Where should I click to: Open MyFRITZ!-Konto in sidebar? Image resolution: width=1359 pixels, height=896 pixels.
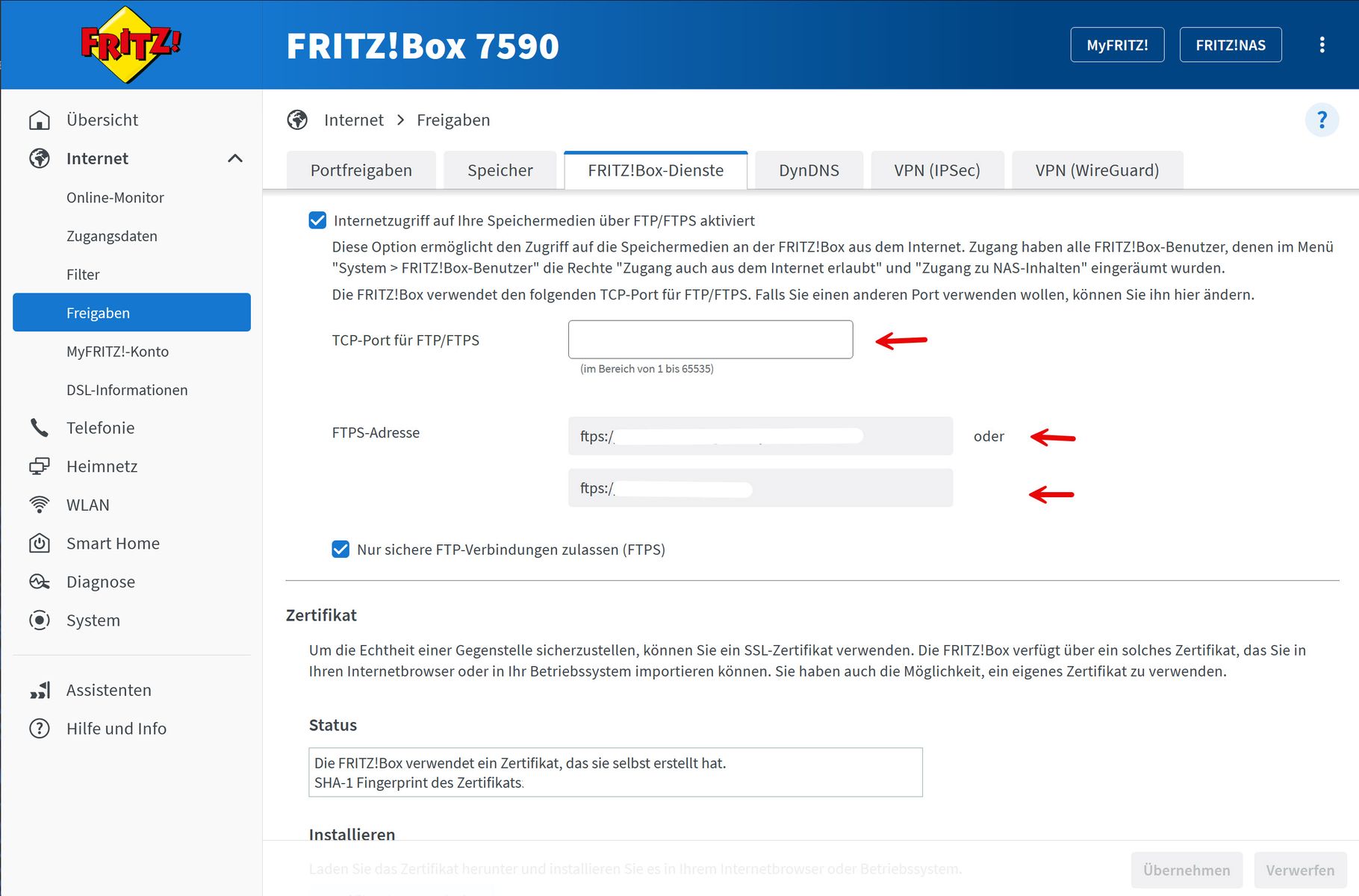[x=117, y=352]
